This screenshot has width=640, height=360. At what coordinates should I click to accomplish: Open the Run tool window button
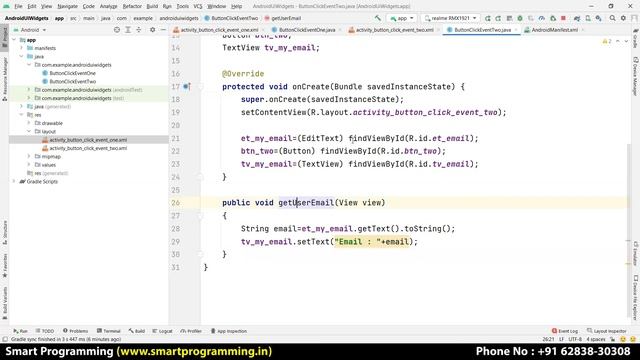coord(20,331)
